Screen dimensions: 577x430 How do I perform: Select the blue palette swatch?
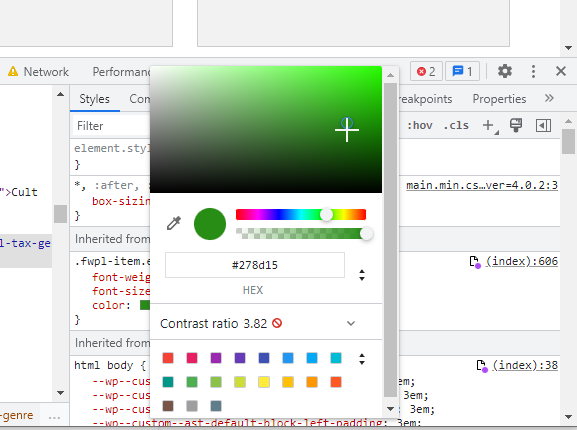coord(288,358)
